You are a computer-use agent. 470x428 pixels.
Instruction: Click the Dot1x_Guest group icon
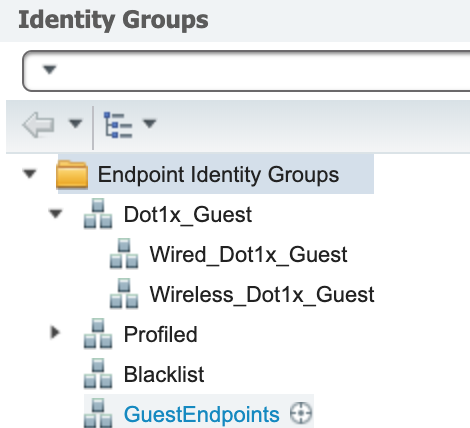[x=98, y=214]
